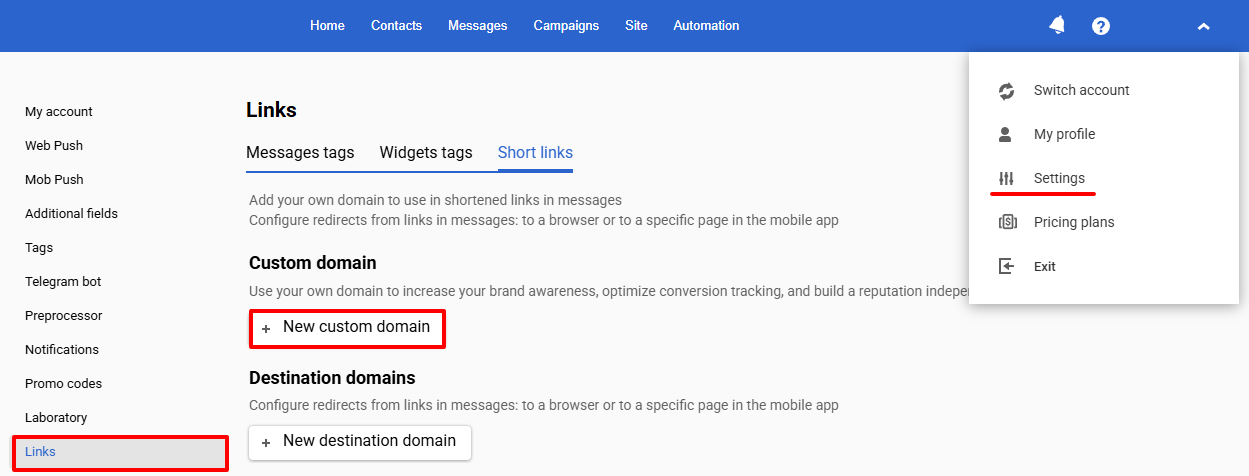Click the Links page heading
The height and width of the screenshot is (476, 1249).
[271, 110]
